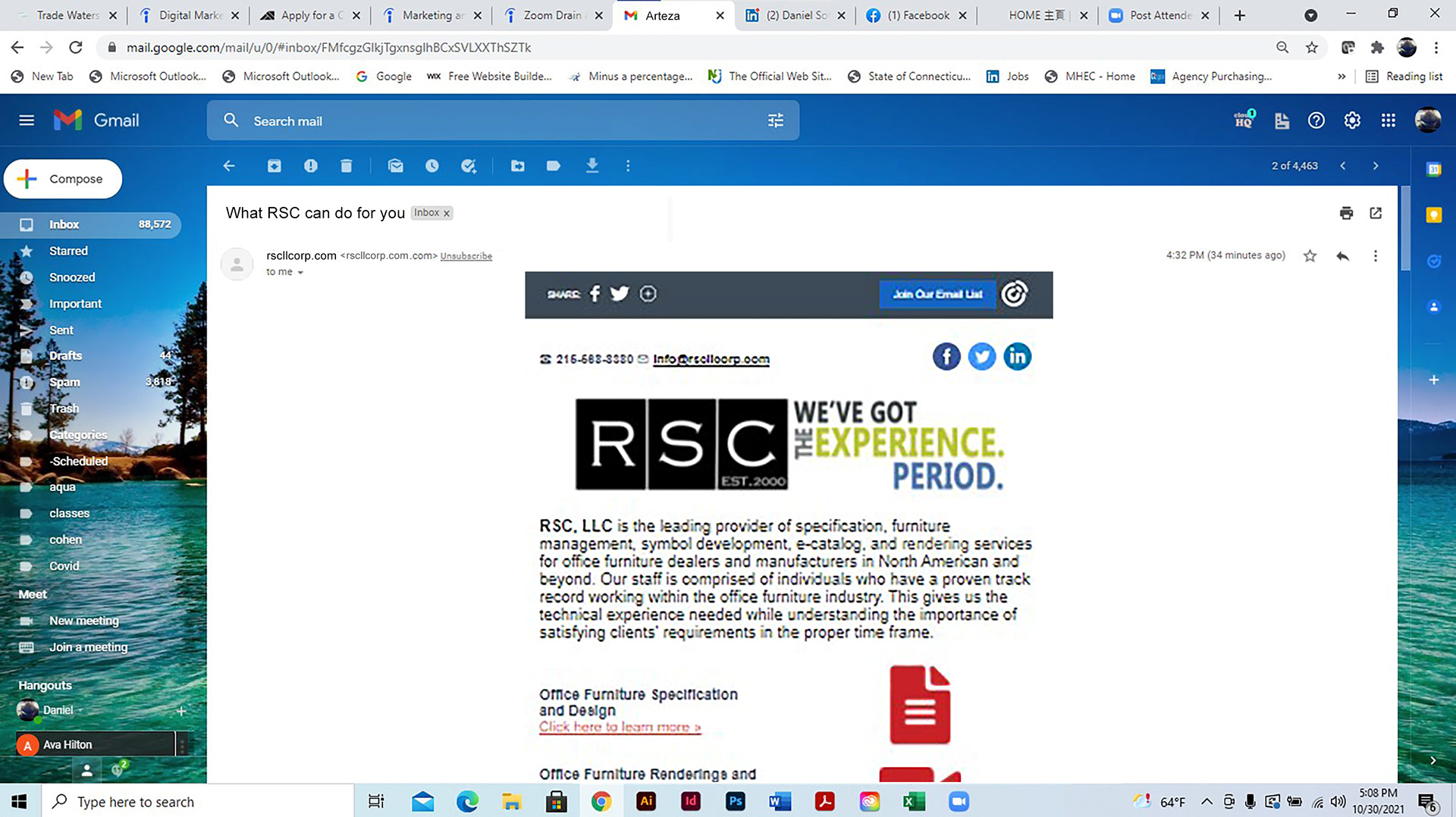Compose a new email
Screen dimensions: 1456x817
click(63, 179)
